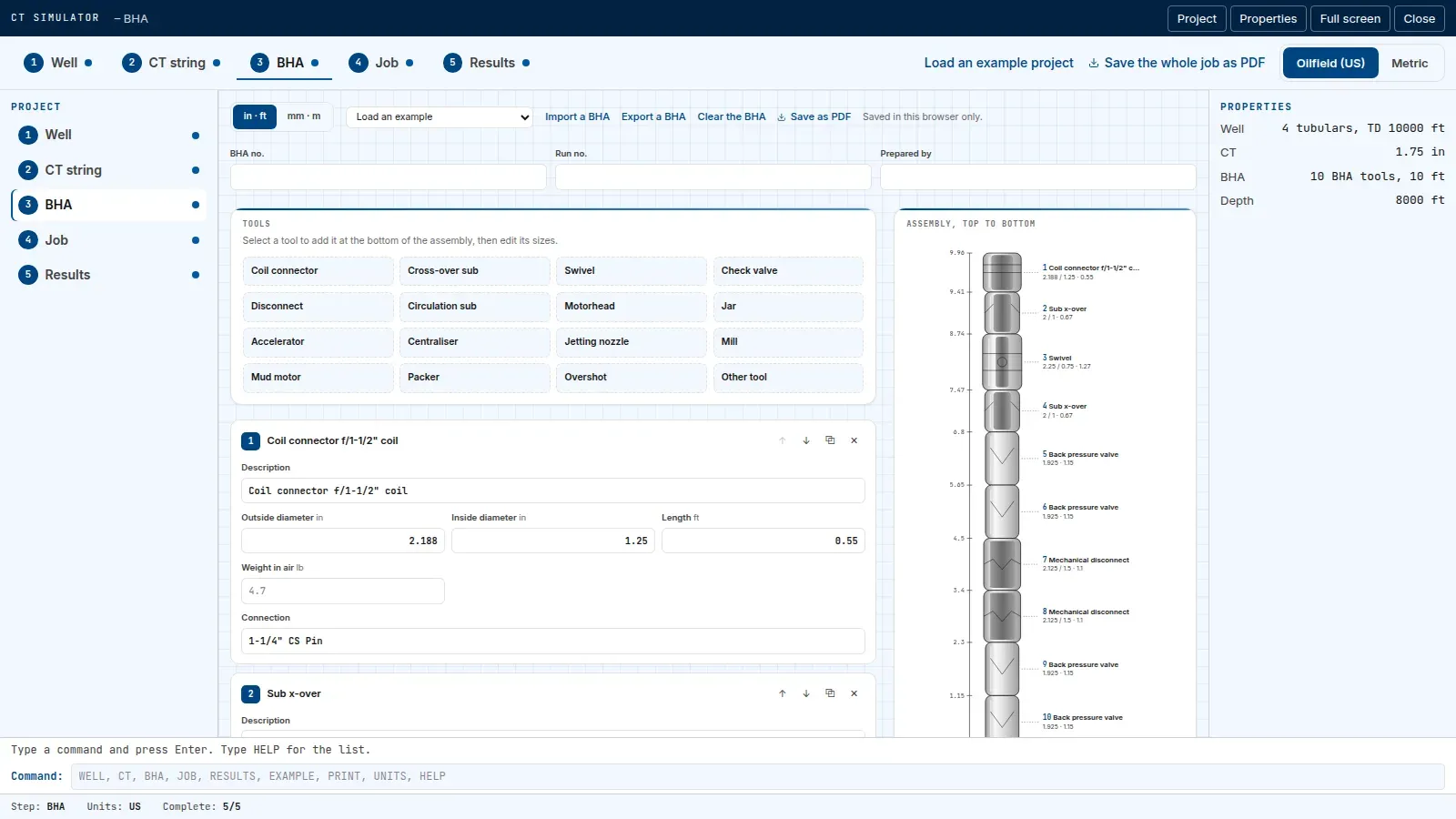Remove the Coil connector tool
This screenshot has width=1456, height=819.
click(x=854, y=440)
